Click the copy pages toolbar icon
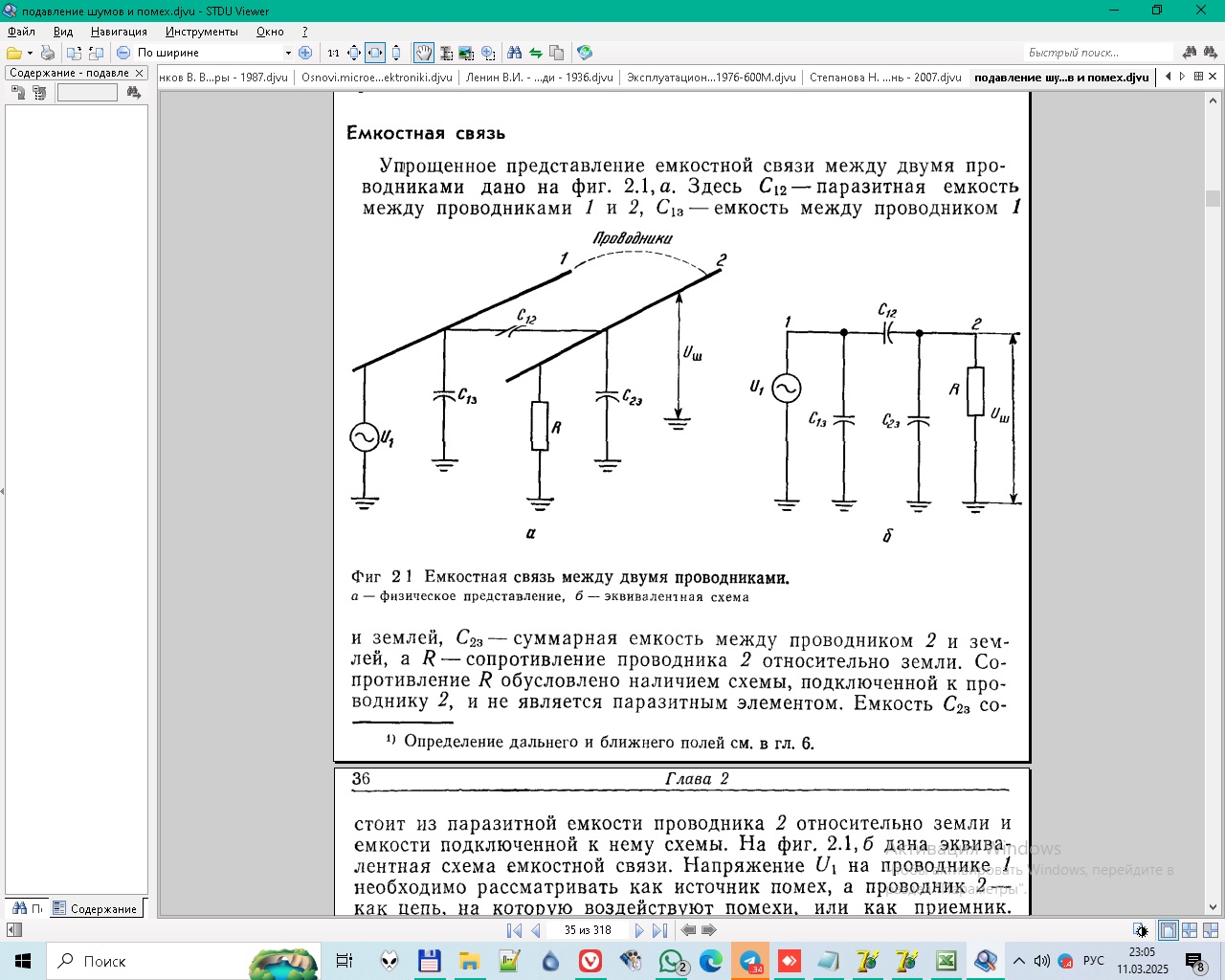The width and height of the screenshot is (1225, 980). pos(557,53)
